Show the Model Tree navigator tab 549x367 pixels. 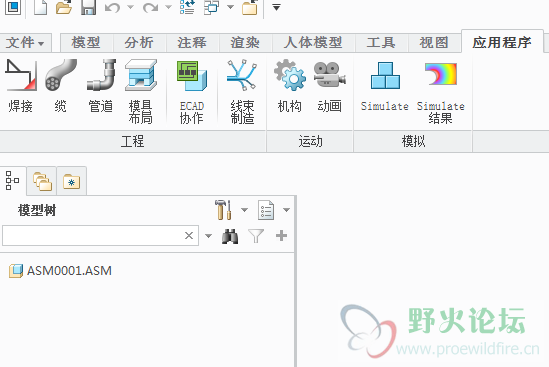pos(13,181)
